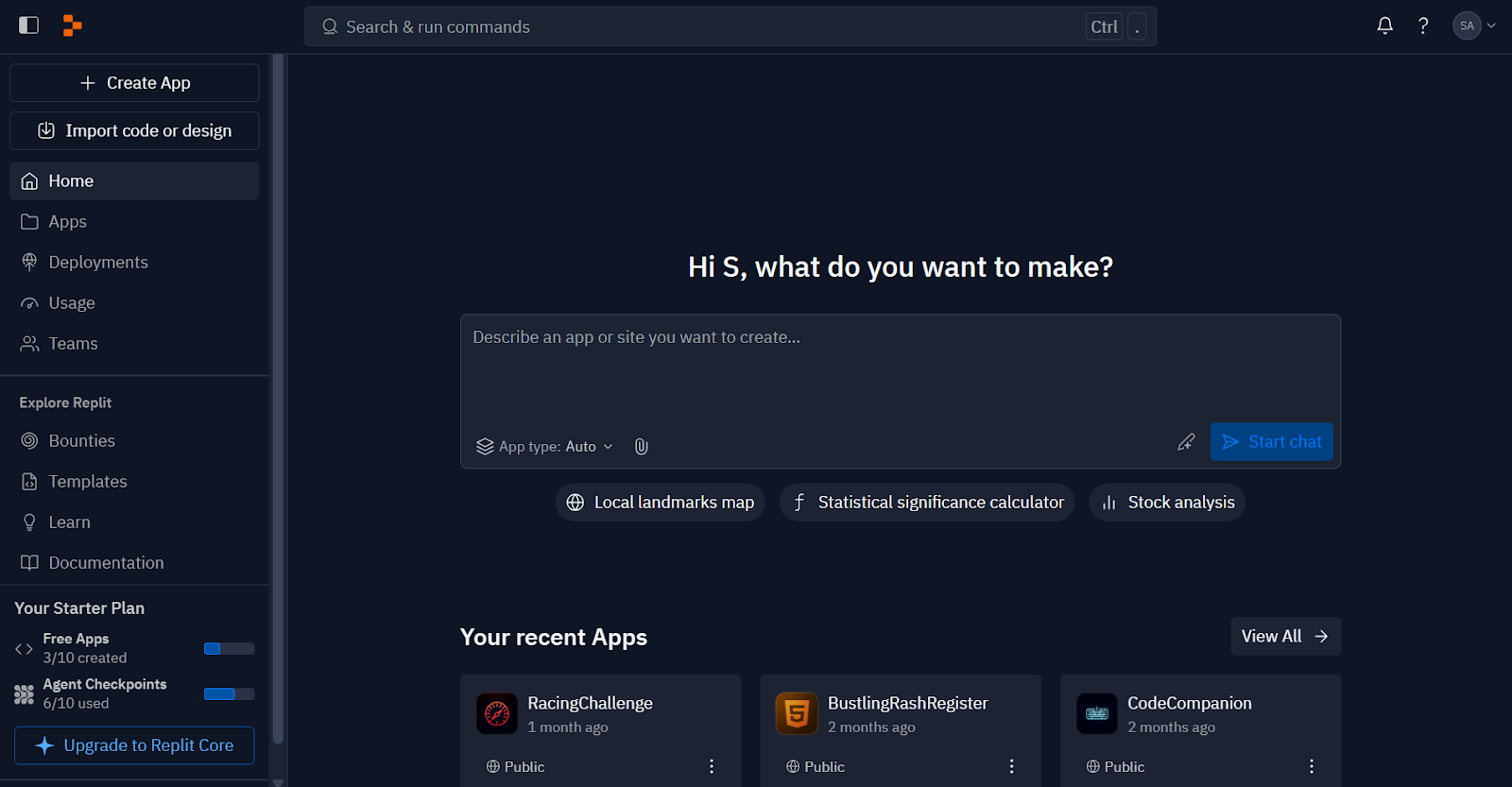Viewport: 1512px width, 787px height.
Task: Click Public label on CodeCompanion
Action: pyautogui.click(x=1125, y=766)
